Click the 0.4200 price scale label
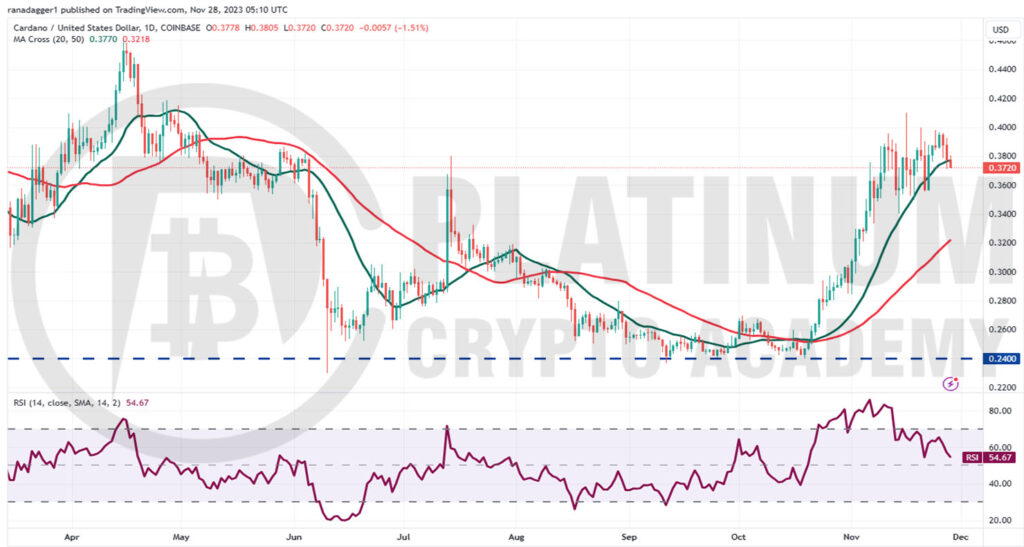 [1002, 99]
